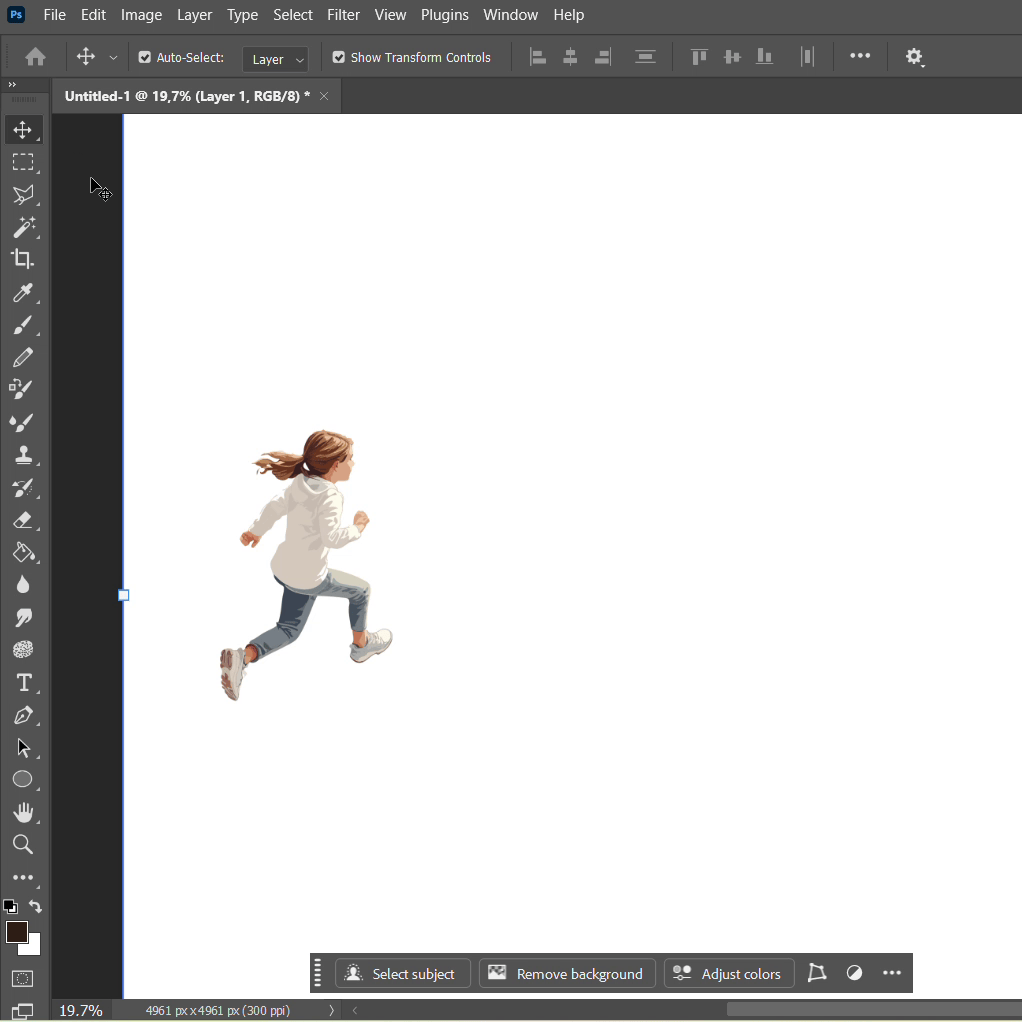Select the Clone Stamp tool

pos(22,455)
